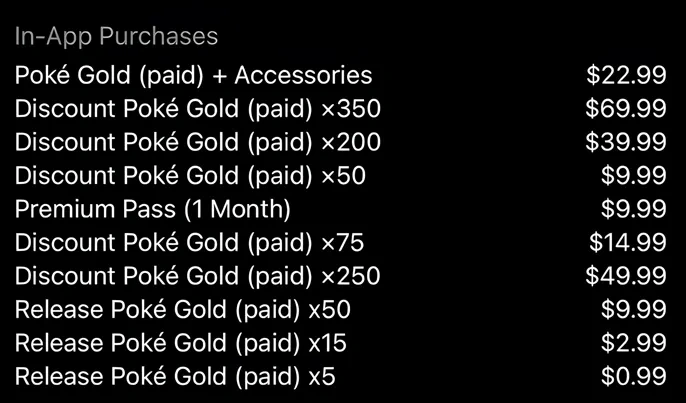Select Poké Gold (paid) + Accessories item
Screen dimensions: 686x403
click(193, 75)
